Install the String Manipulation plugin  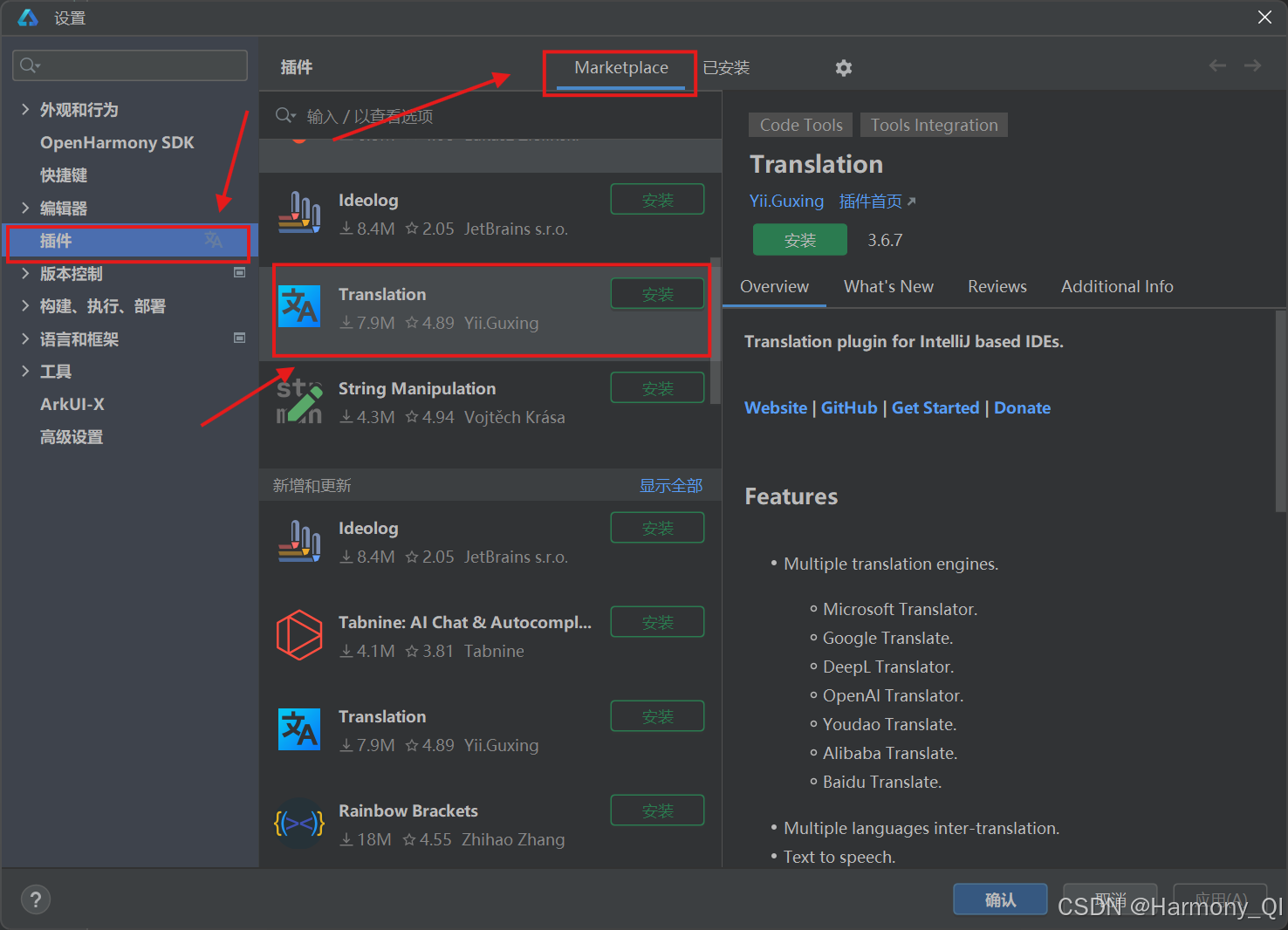[x=657, y=388]
